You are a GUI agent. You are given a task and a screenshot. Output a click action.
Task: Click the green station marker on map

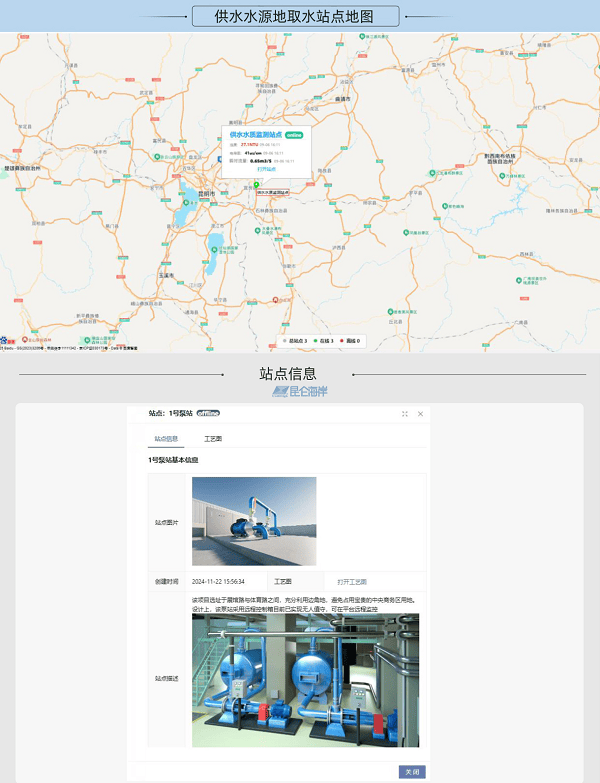click(x=257, y=183)
